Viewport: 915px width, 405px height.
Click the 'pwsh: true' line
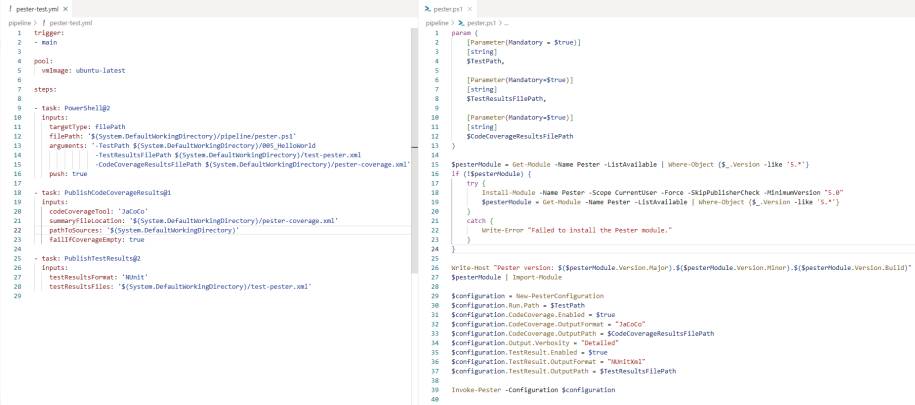pos(68,174)
